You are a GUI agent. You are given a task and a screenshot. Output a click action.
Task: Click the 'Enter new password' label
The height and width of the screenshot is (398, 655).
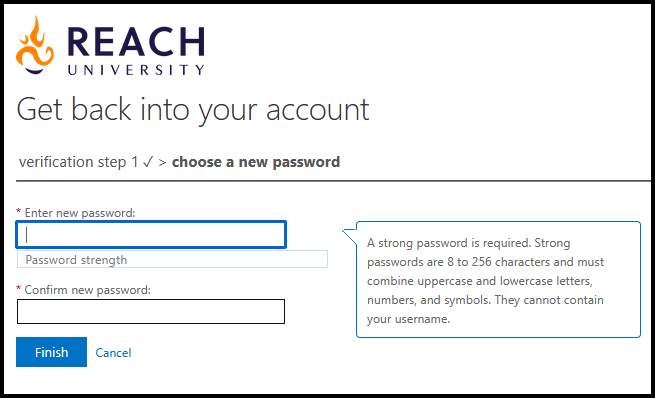pos(80,213)
